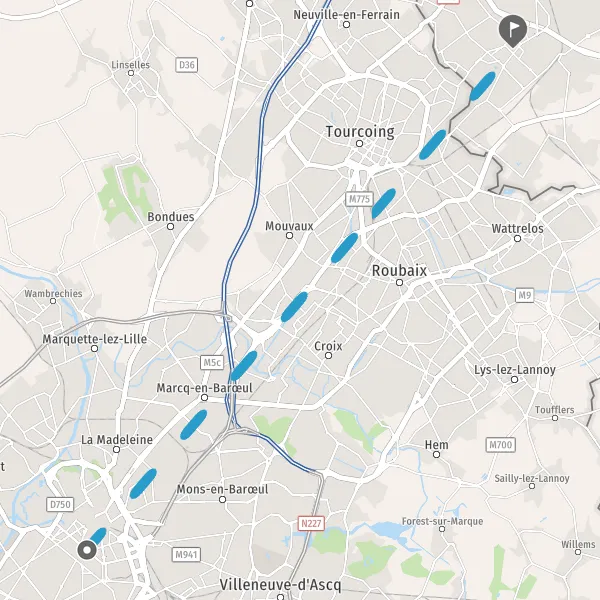Click the Marcq-en-Barœul town label
Image resolution: width=600 pixels, height=600 pixels.
point(204,388)
